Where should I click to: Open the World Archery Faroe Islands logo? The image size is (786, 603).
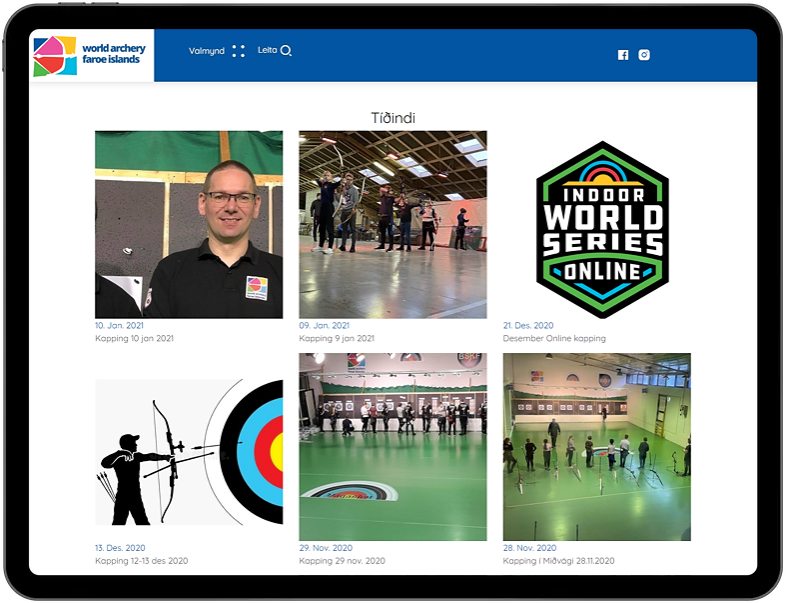point(90,56)
